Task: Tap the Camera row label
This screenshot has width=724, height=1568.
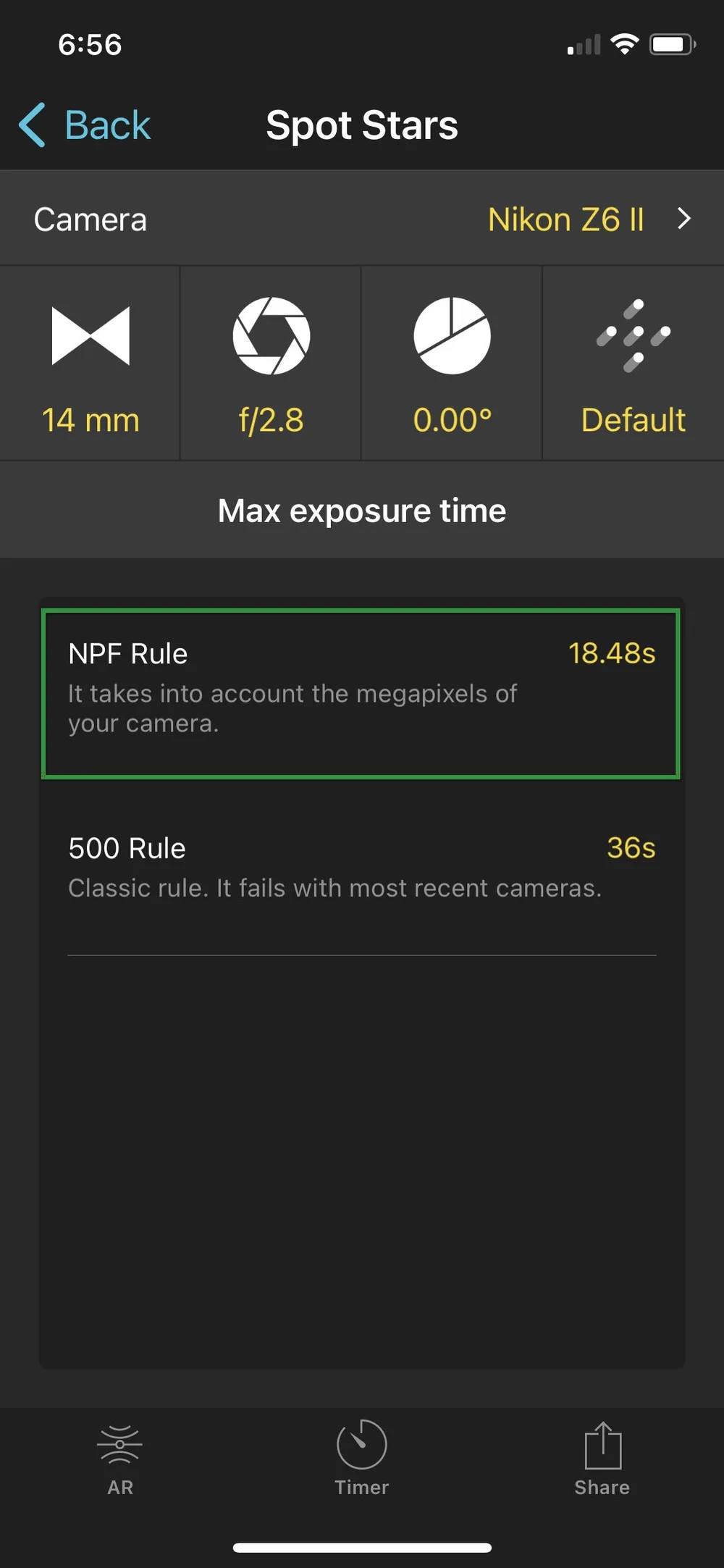Action: tap(90, 219)
